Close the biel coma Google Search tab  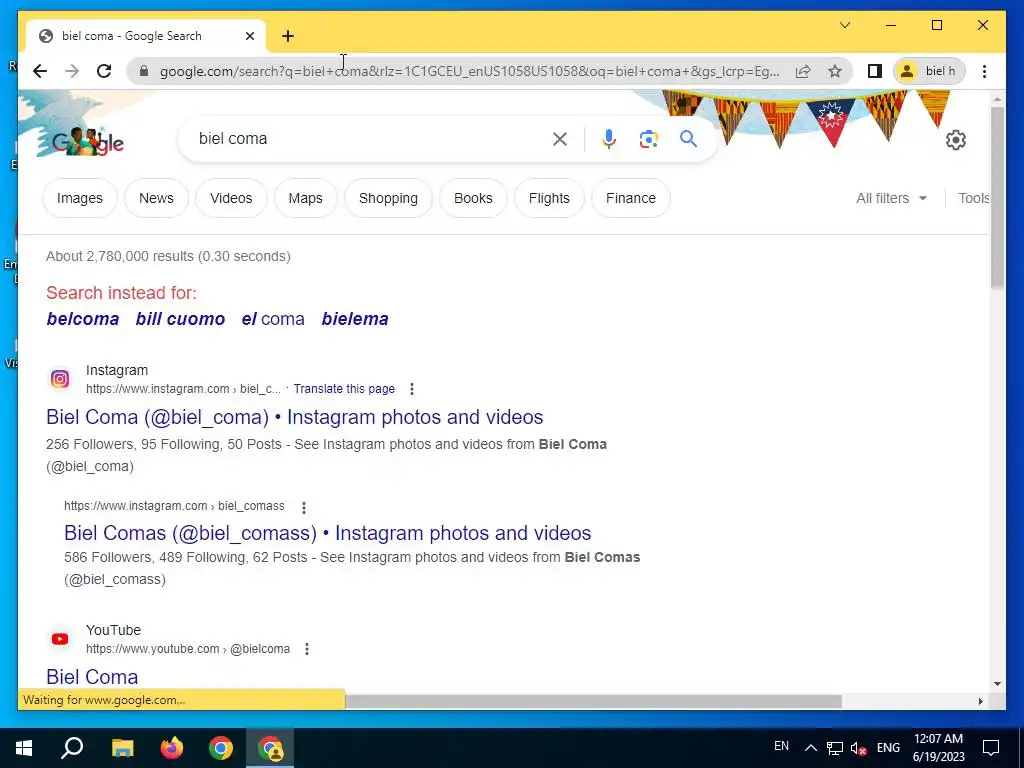click(249, 36)
